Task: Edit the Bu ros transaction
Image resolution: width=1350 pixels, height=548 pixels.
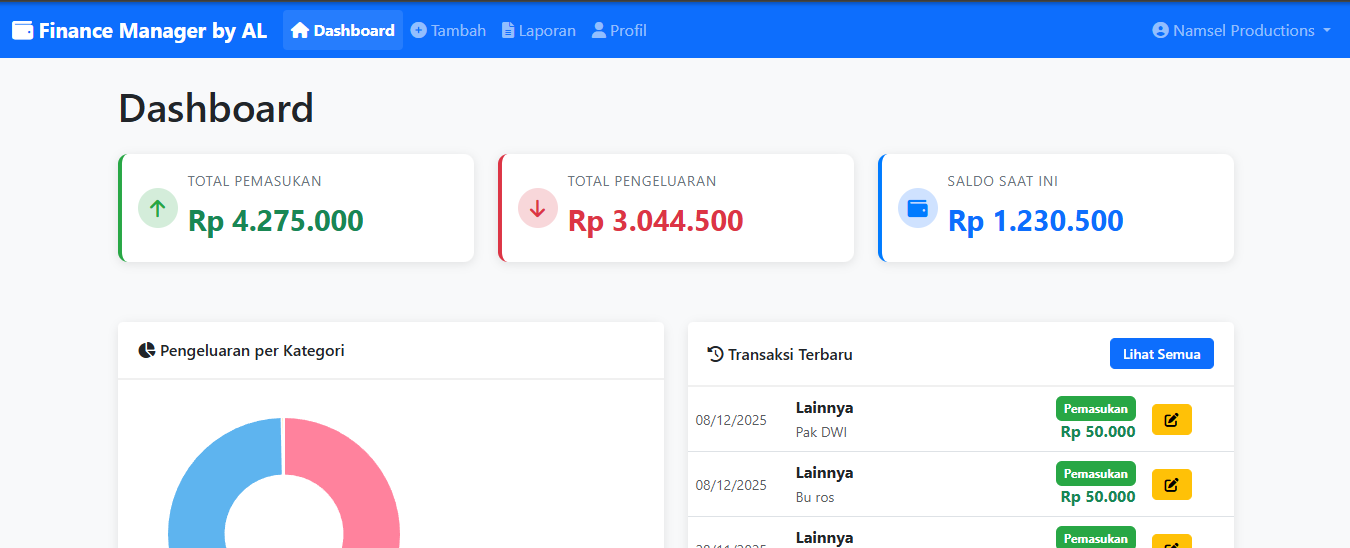Action: click(x=1171, y=485)
